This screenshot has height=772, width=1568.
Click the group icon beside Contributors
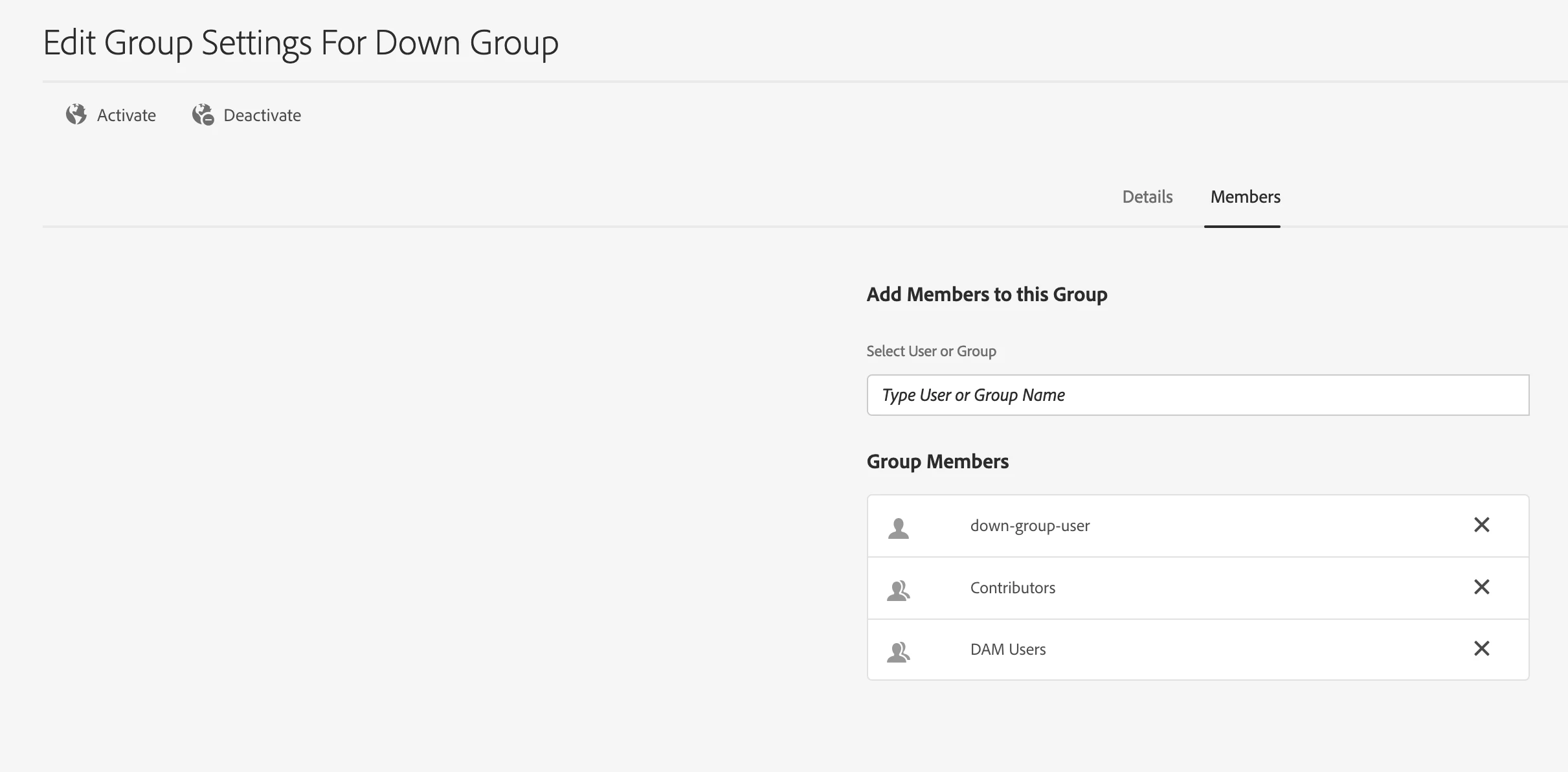899,590
